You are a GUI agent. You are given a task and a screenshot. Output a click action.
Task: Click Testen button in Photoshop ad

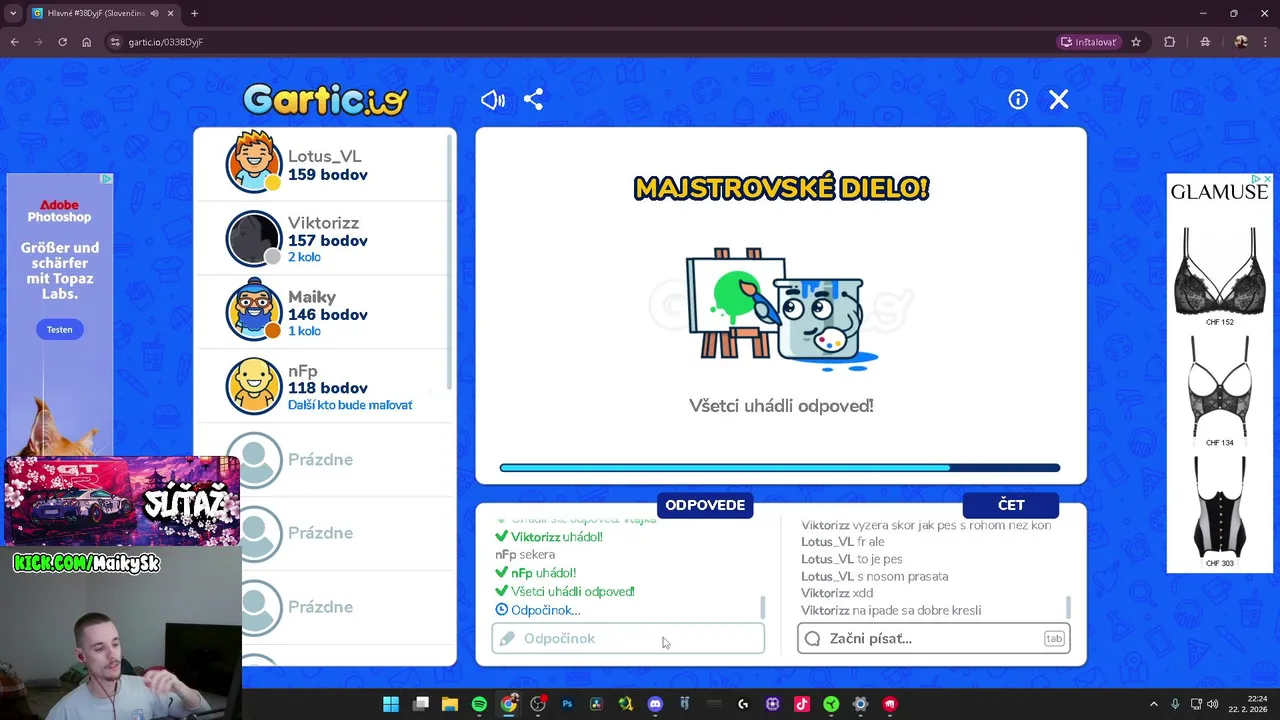click(59, 329)
